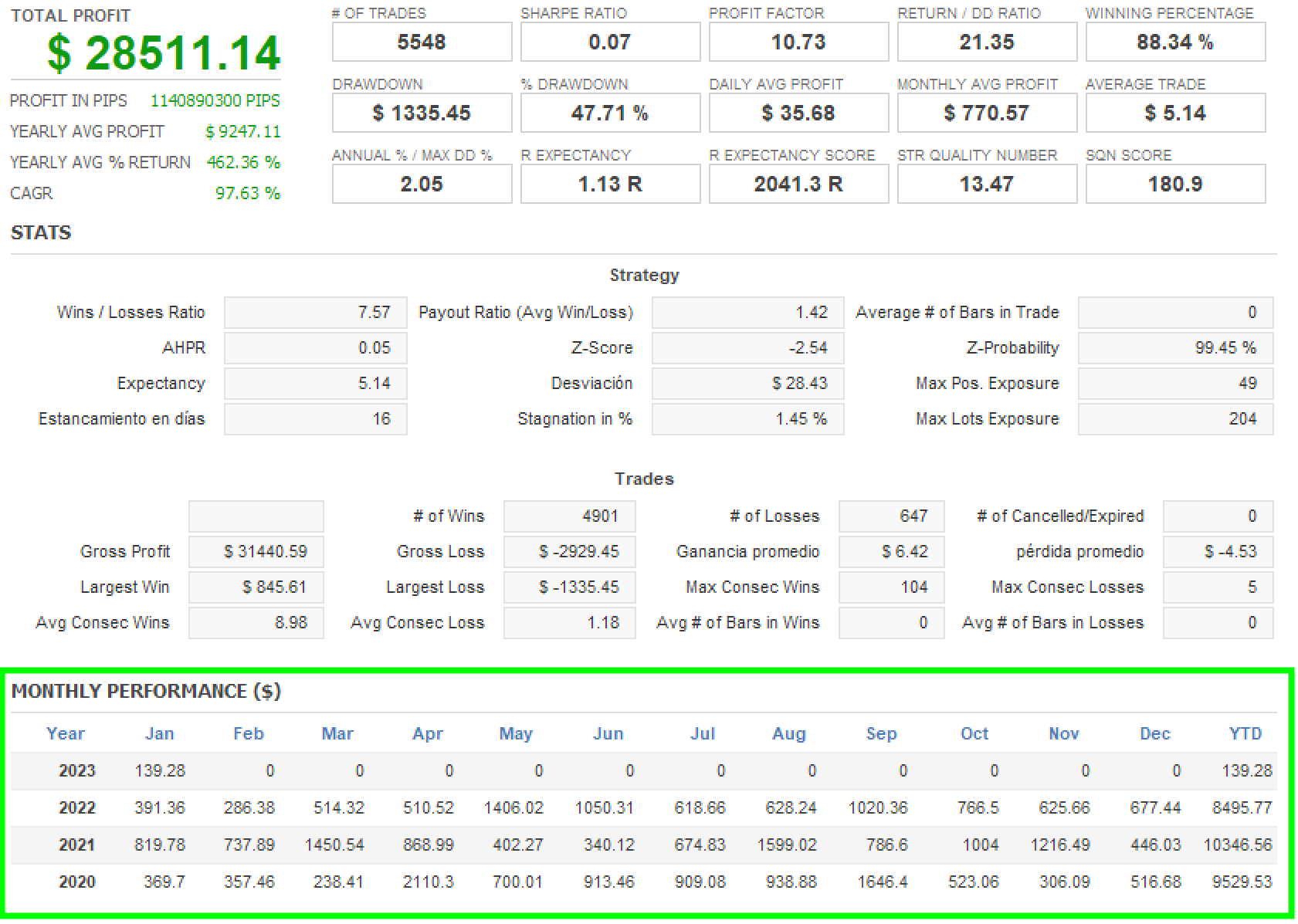Select 2021 Aug value 1599.02
Image resolution: width=1298 pixels, height=924 pixels.
(x=787, y=845)
